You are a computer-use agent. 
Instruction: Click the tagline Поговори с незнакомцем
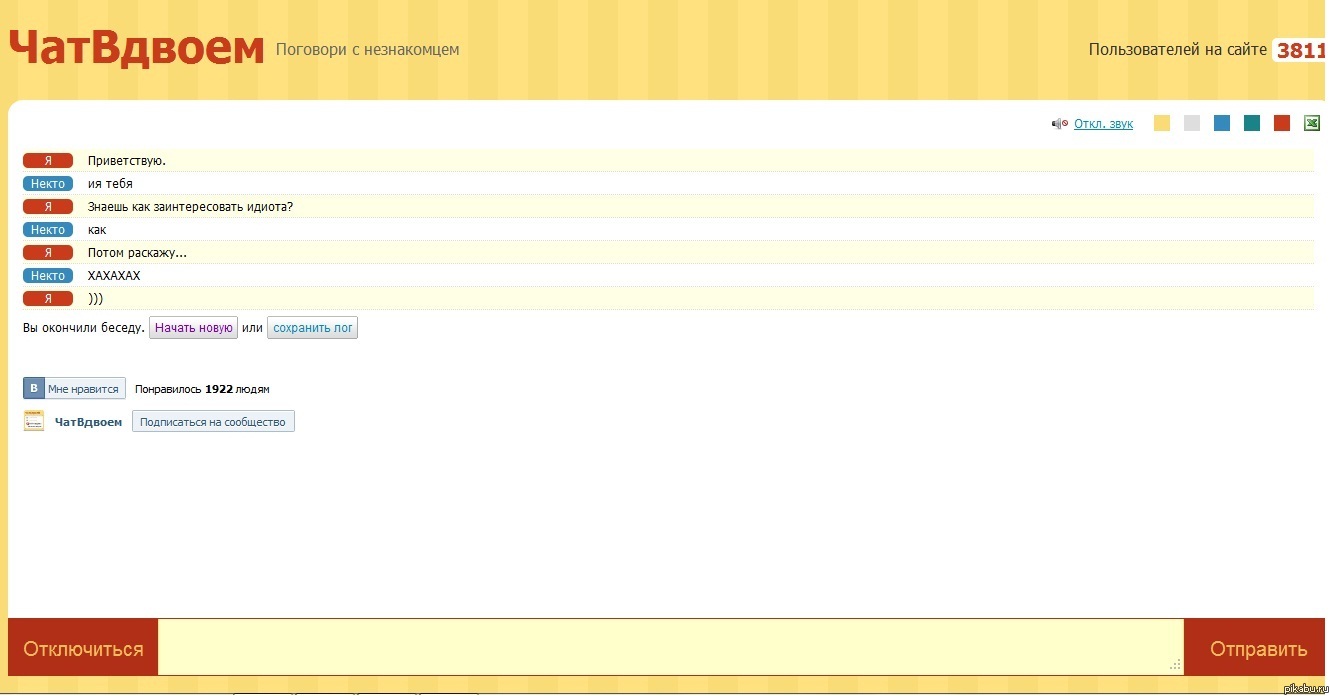(367, 49)
